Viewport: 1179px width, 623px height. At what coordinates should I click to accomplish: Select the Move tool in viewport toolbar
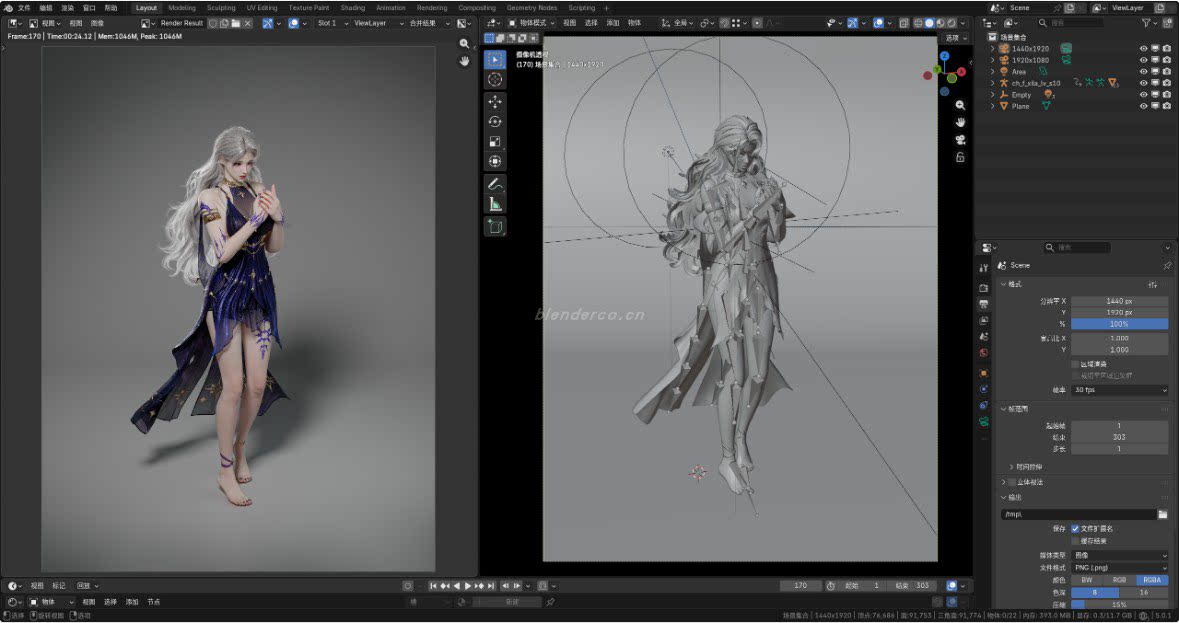click(495, 102)
